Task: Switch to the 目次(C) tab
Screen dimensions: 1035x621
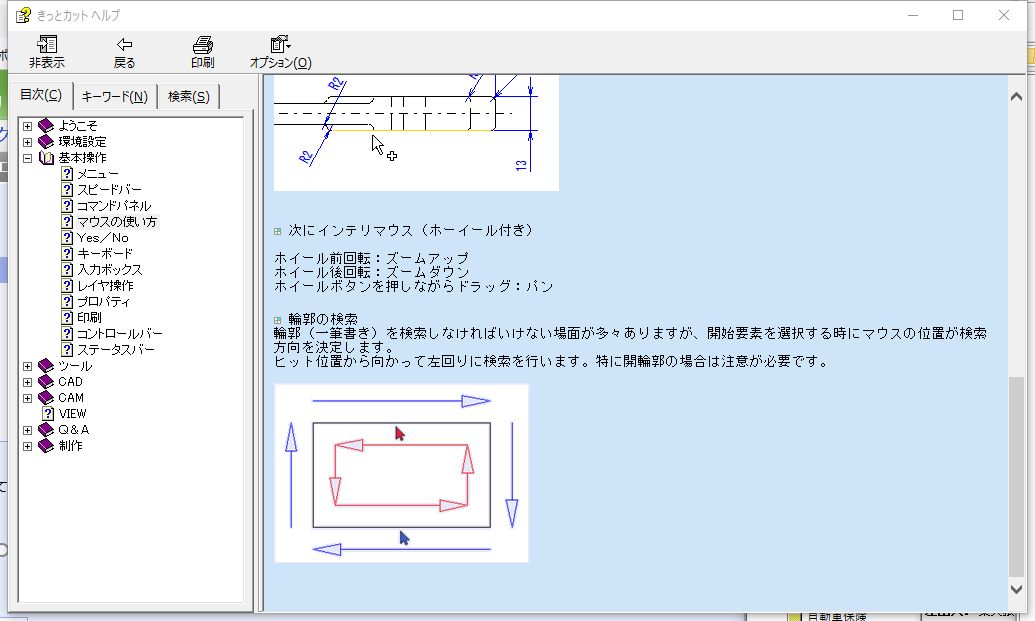Action: pos(41,95)
